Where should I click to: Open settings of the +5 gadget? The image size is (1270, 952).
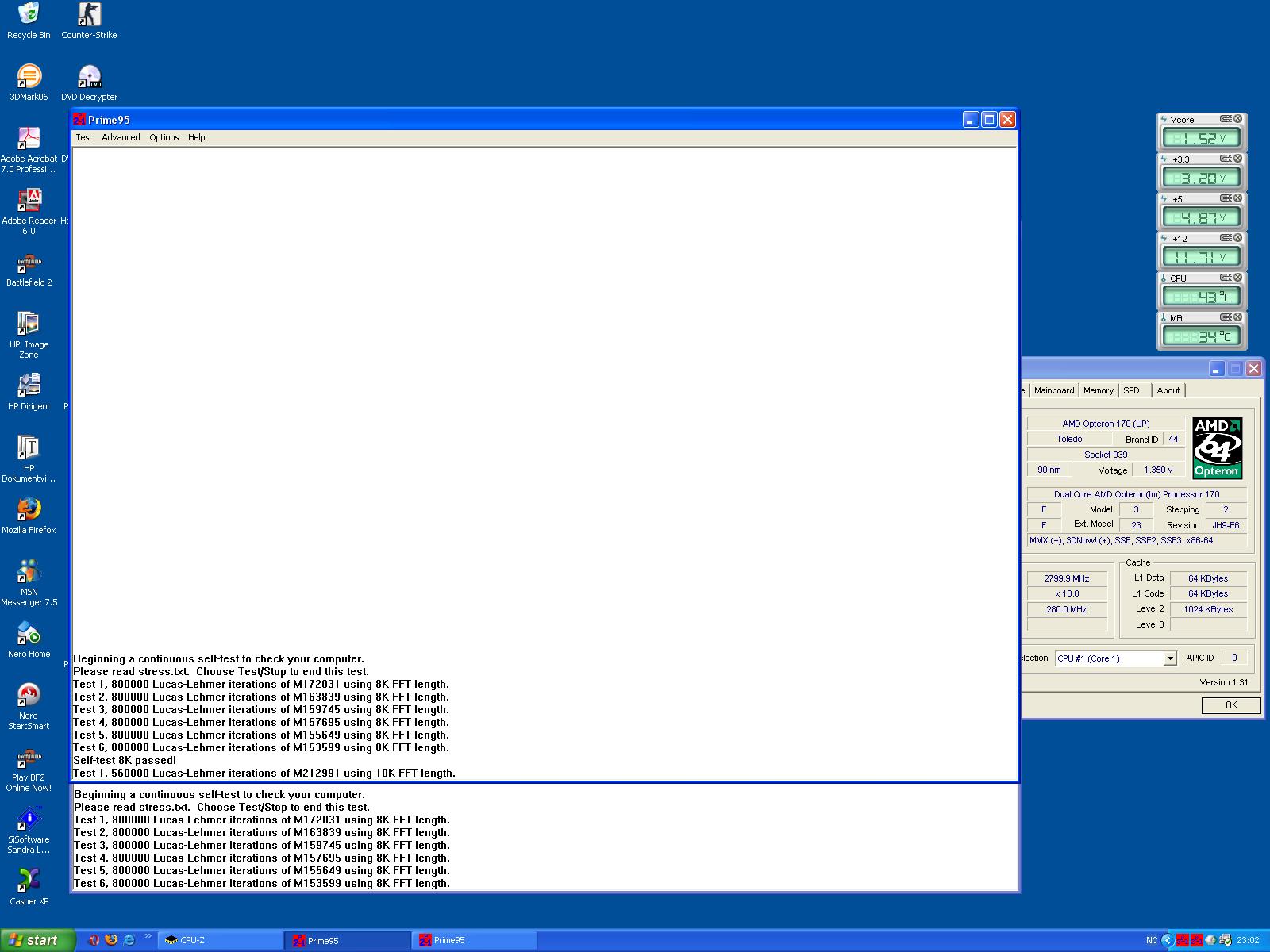1226,198
